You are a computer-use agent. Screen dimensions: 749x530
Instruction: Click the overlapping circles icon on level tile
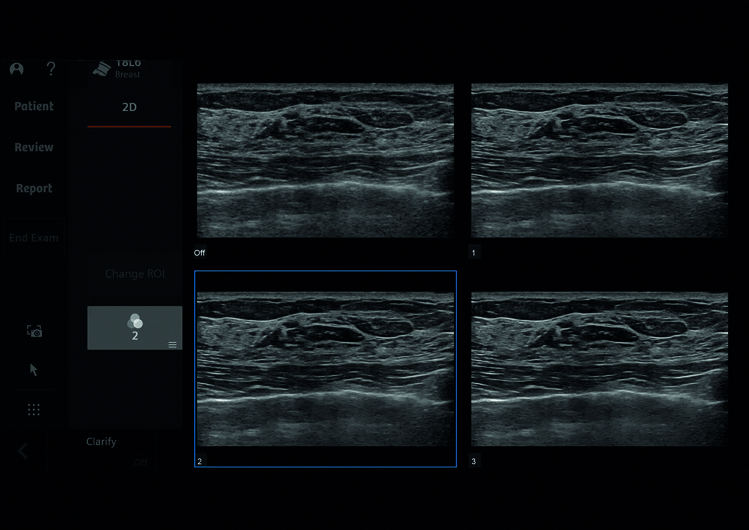point(135,321)
